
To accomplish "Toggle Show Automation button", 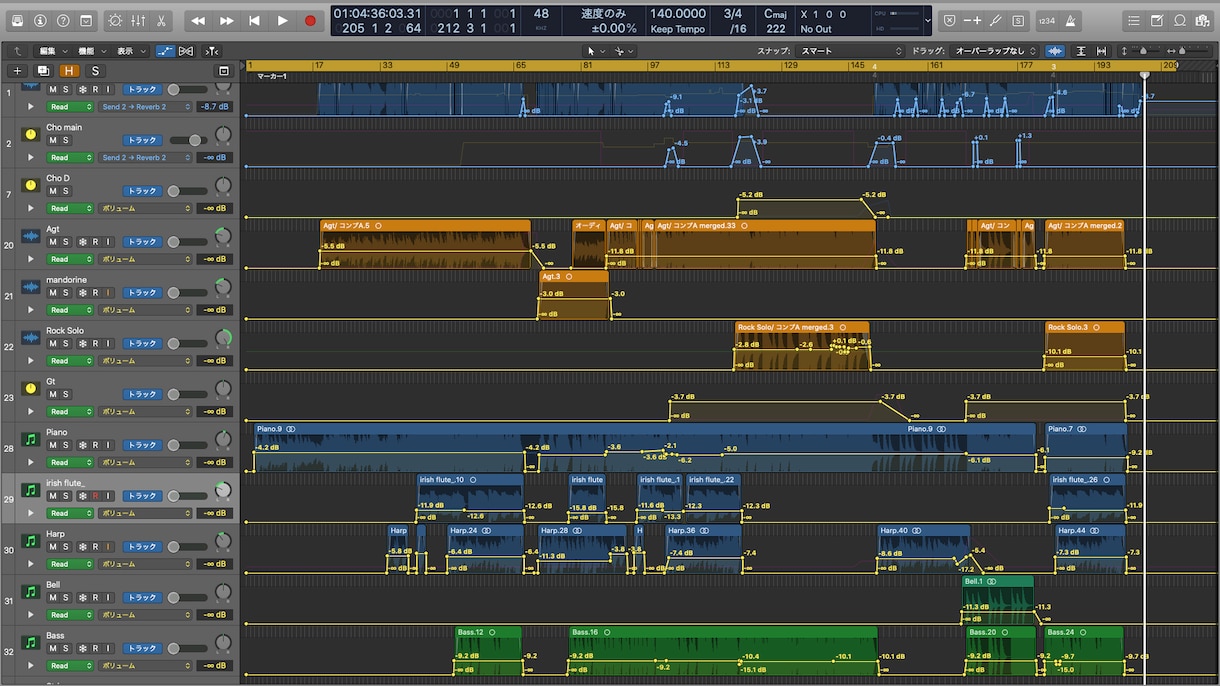I will 164,50.
